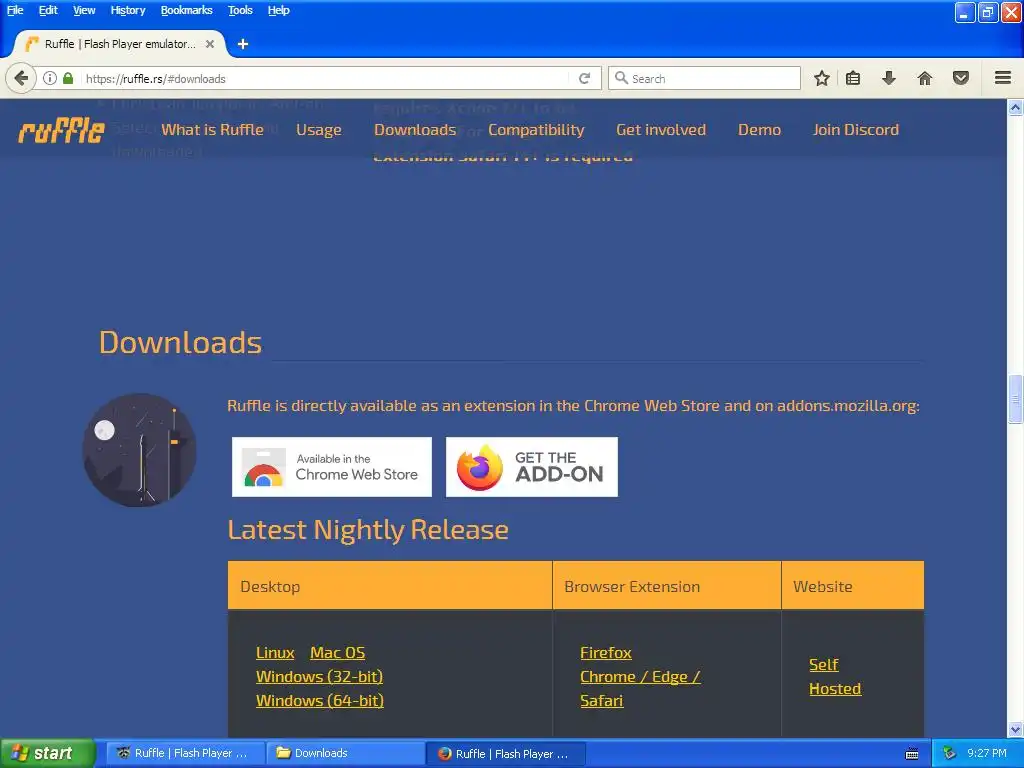The width and height of the screenshot is (1024, 768).
Task: Open the Get involved nav link
Action: pos(661,129)
